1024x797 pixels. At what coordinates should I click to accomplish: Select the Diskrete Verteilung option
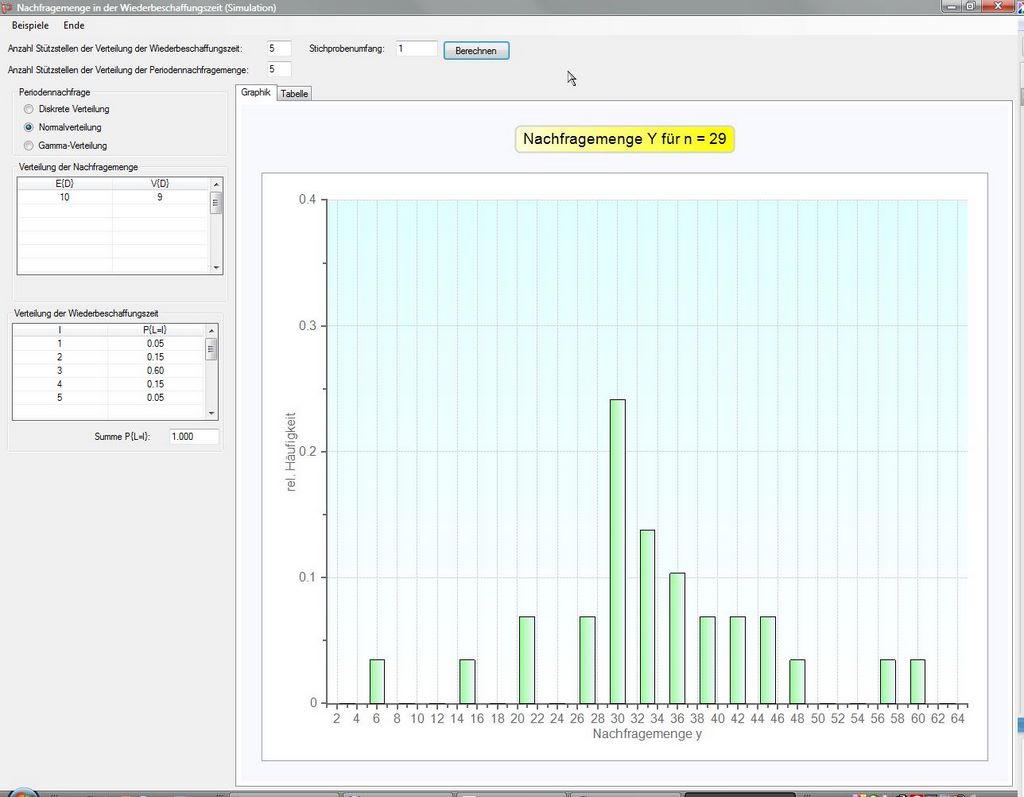pos(29,109)
